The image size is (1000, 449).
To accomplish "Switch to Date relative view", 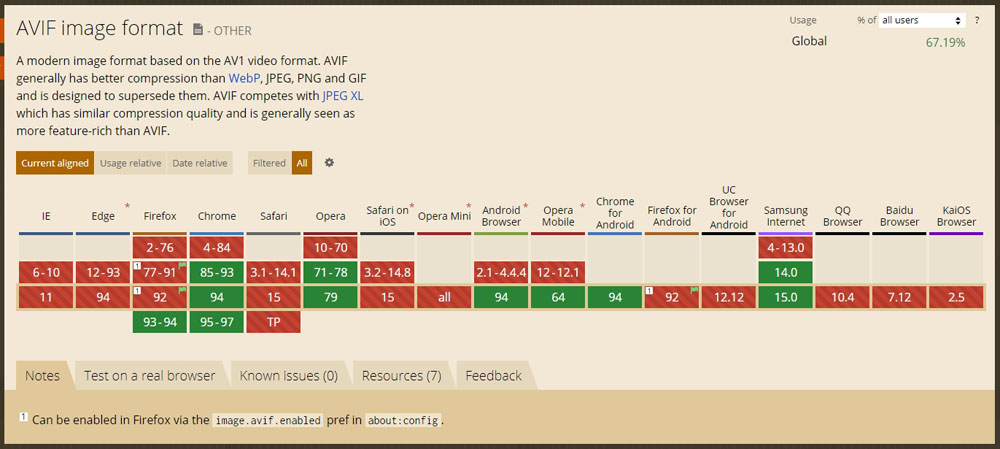I will coord(200,163).
